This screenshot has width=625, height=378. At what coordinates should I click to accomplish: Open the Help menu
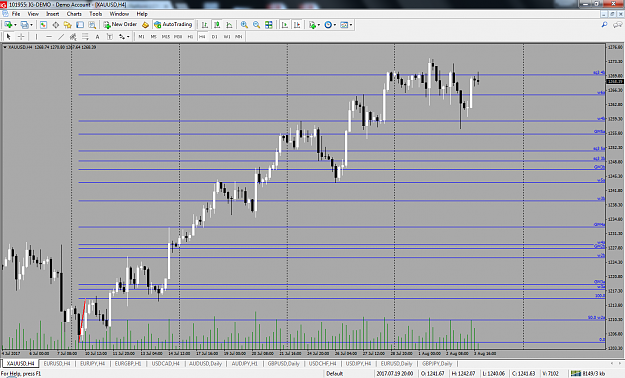point(142,14)
